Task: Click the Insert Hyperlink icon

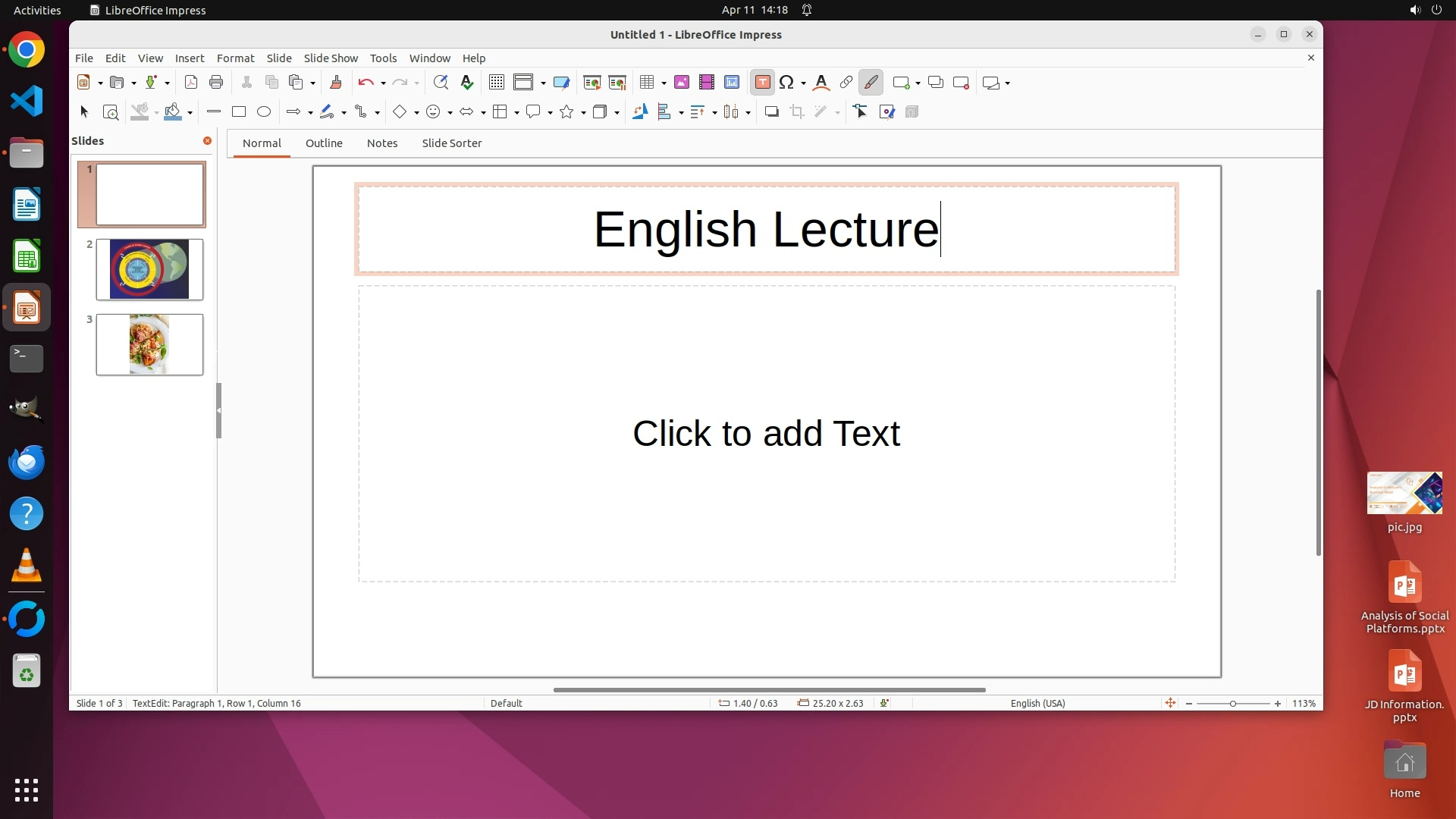Action: pos(846,83)
